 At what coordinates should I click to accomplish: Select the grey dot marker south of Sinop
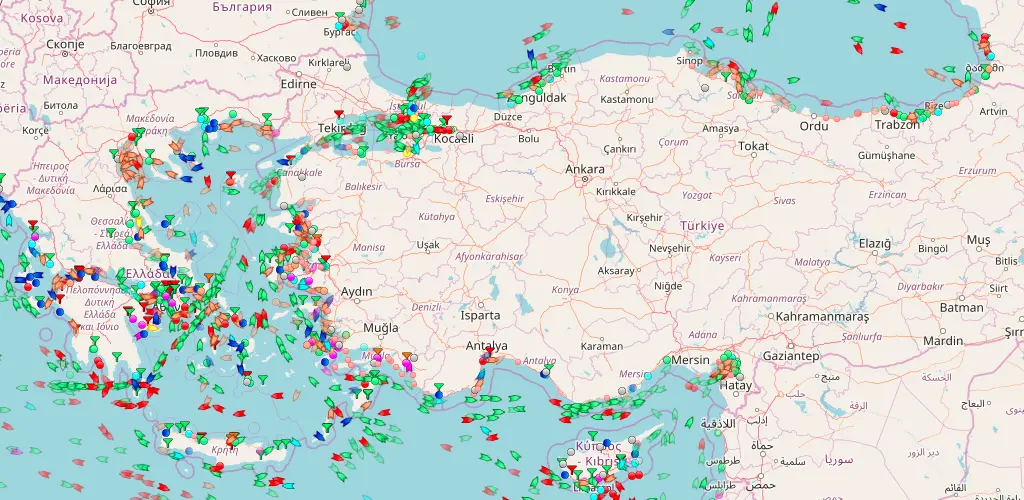pos(705,87)
